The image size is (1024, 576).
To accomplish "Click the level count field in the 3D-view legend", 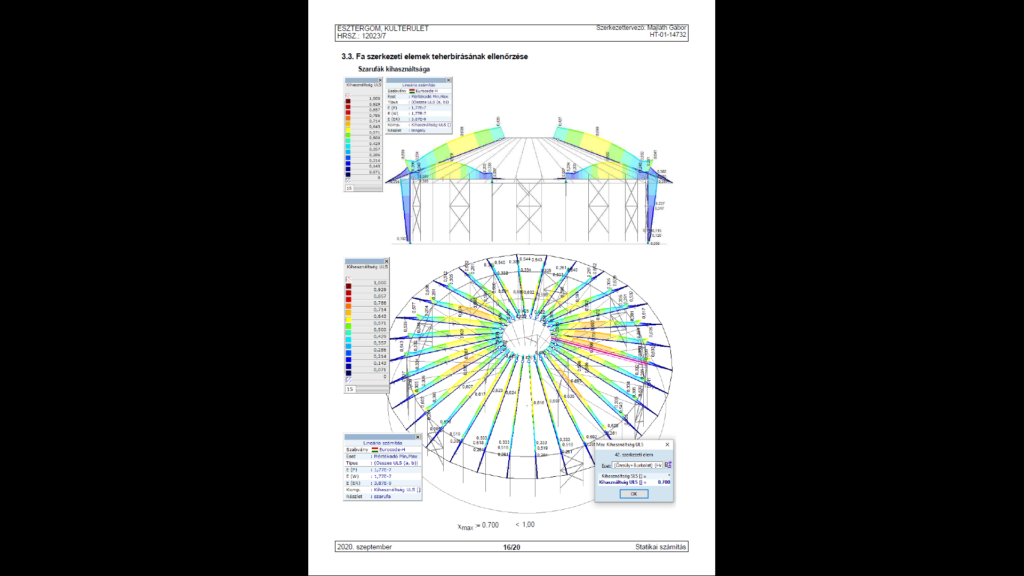I will [x=350, y=389].
